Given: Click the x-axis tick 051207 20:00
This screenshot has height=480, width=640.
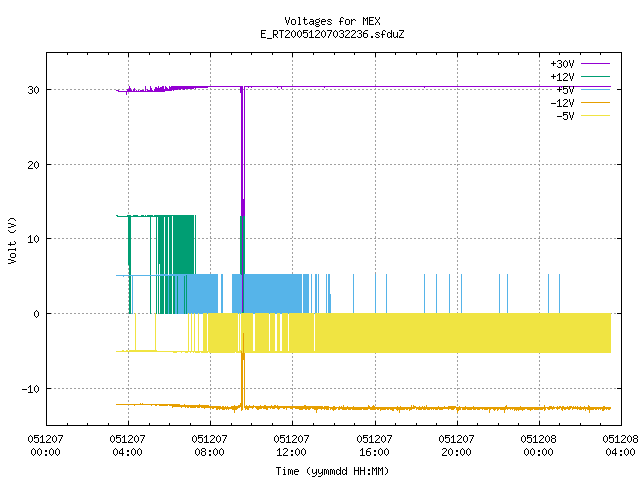Looking at the screenshot, I should coord(456,445).
